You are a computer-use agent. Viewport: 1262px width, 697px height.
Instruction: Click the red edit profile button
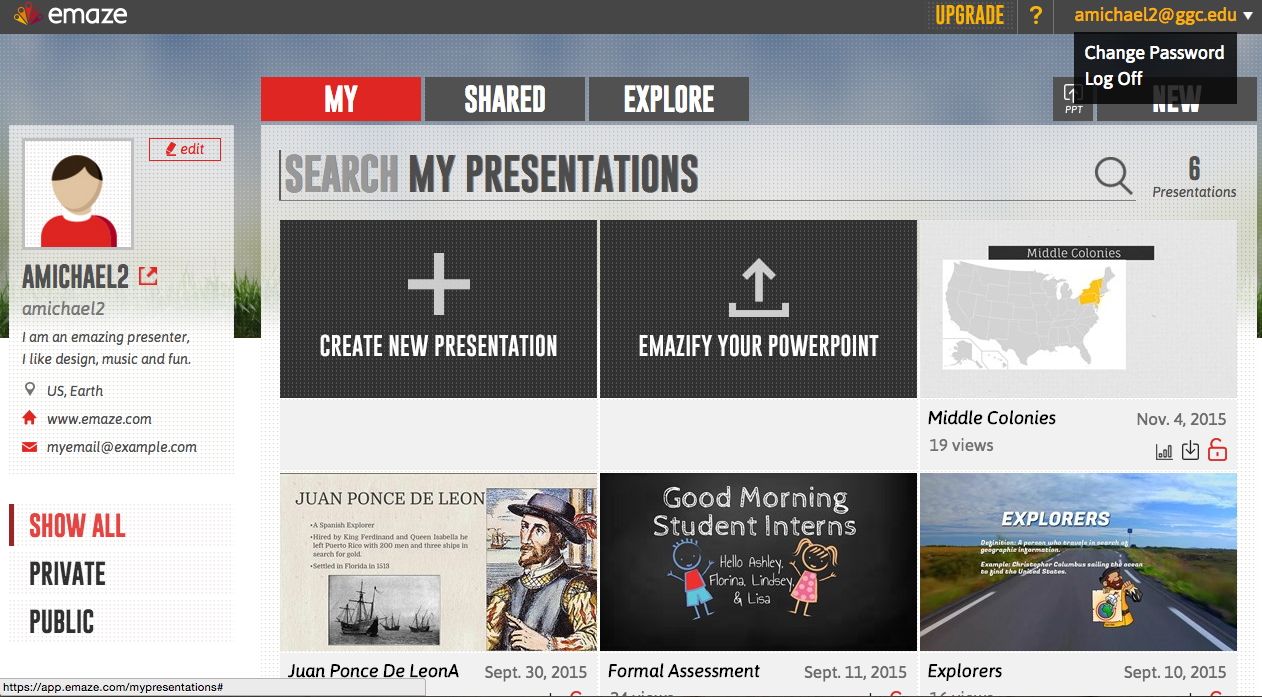click(x=185, y=149)
